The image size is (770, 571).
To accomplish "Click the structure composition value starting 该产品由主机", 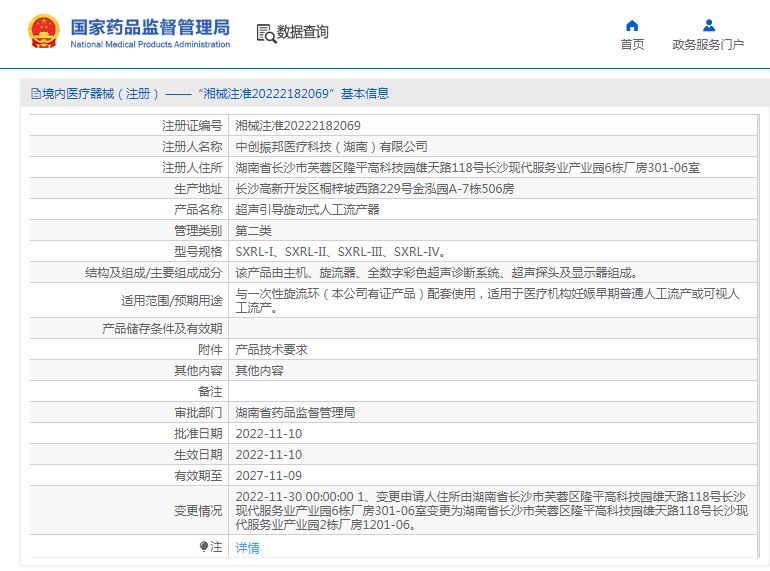I will pos(437,273).
